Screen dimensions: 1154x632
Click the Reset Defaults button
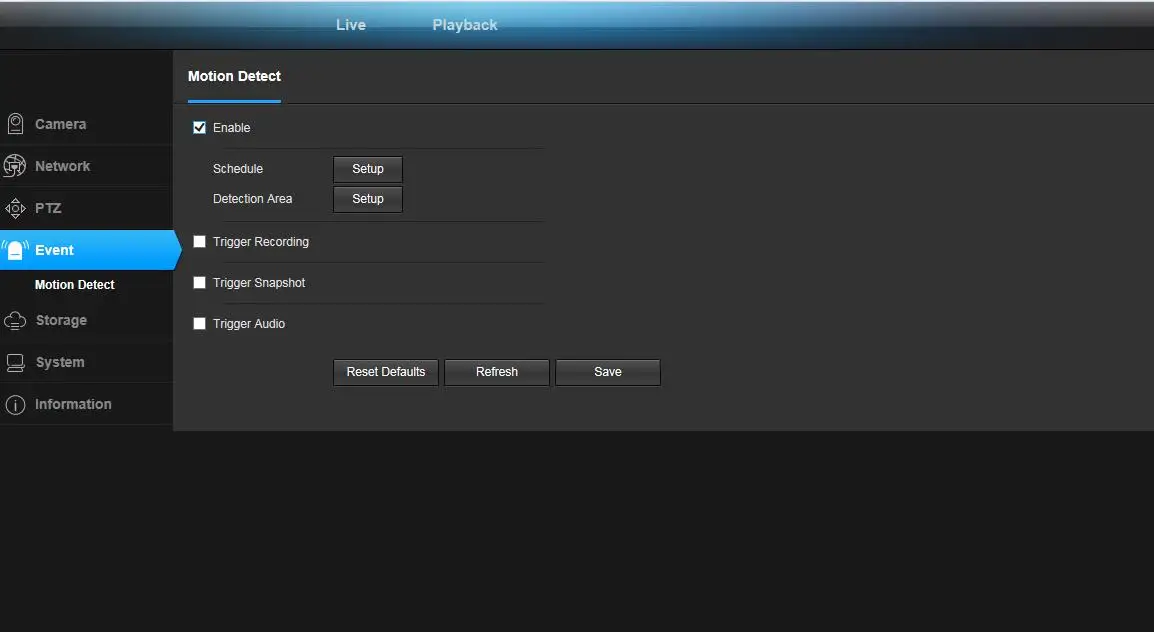386,372
